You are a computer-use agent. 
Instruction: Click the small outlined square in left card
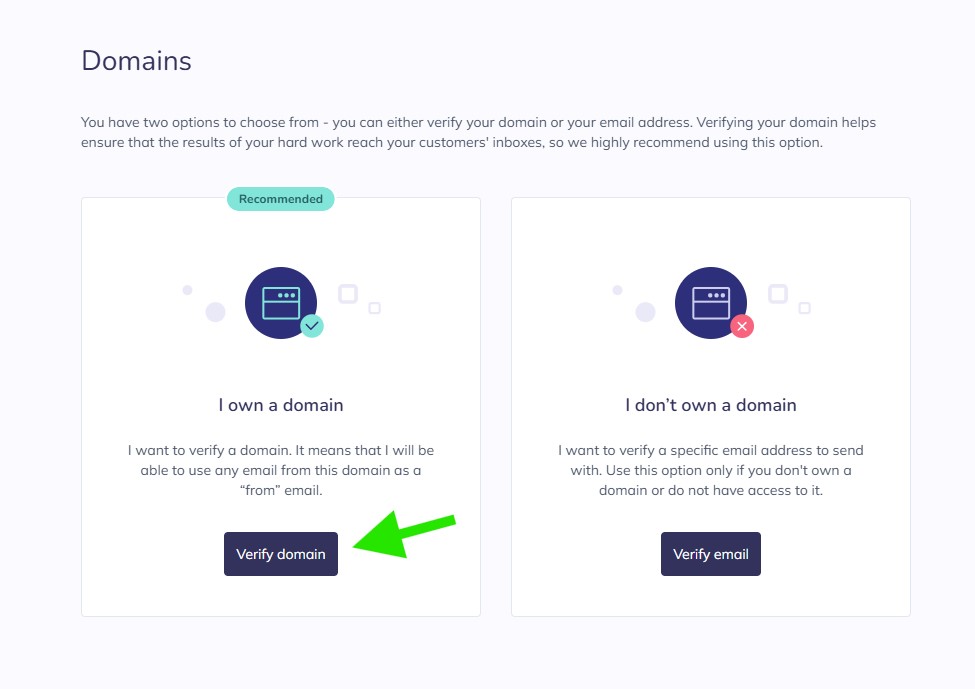(x=374, y=308)
